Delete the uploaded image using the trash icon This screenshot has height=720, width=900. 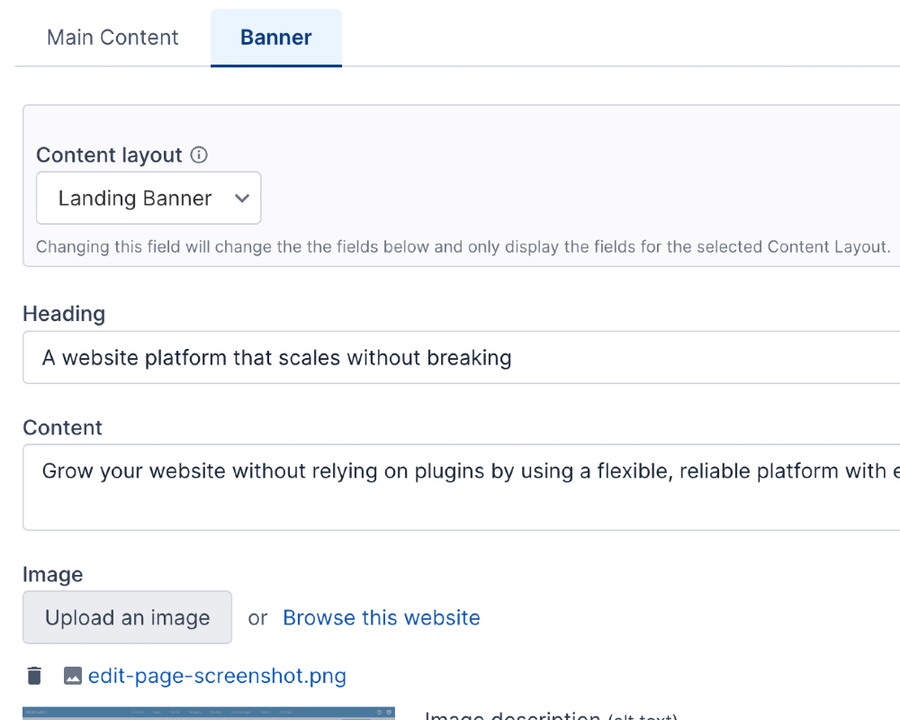[34, 675]
